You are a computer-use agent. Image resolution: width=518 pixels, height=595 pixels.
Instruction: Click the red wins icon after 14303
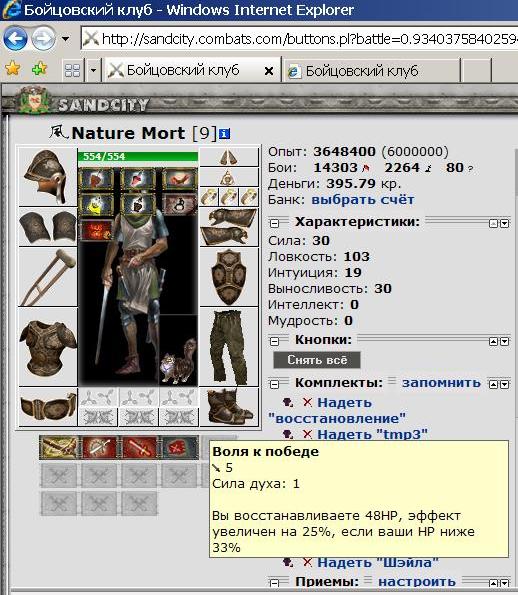point(366,168)
